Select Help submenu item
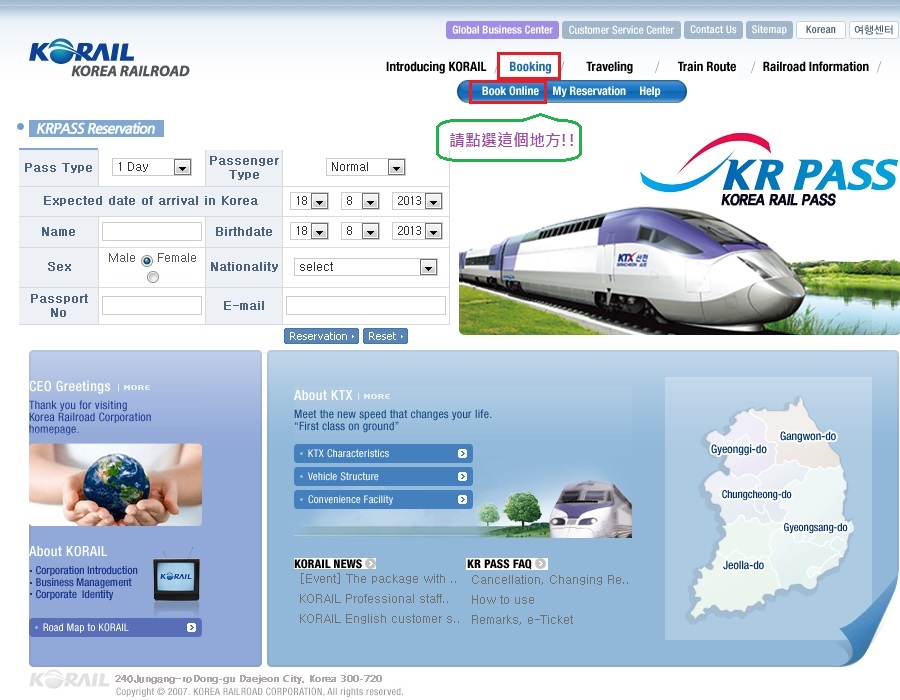The height and width of the screenshot is (700, 900). [650, 91]
